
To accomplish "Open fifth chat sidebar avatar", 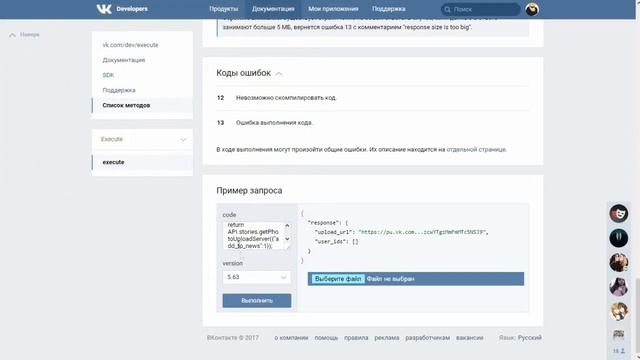I will [x=618, y=312].
